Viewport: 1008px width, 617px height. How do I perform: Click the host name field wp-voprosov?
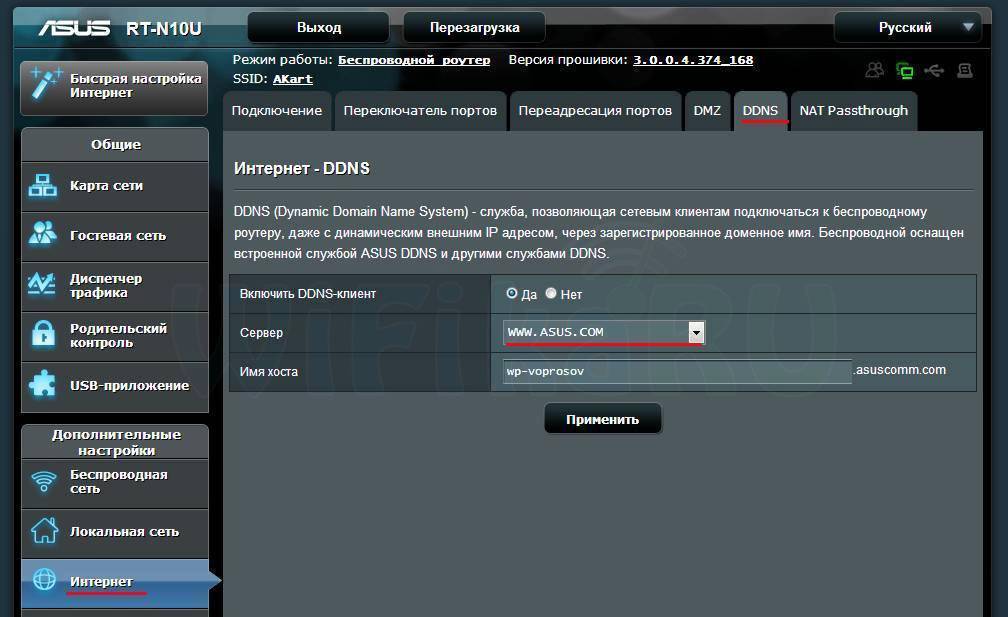676,371
